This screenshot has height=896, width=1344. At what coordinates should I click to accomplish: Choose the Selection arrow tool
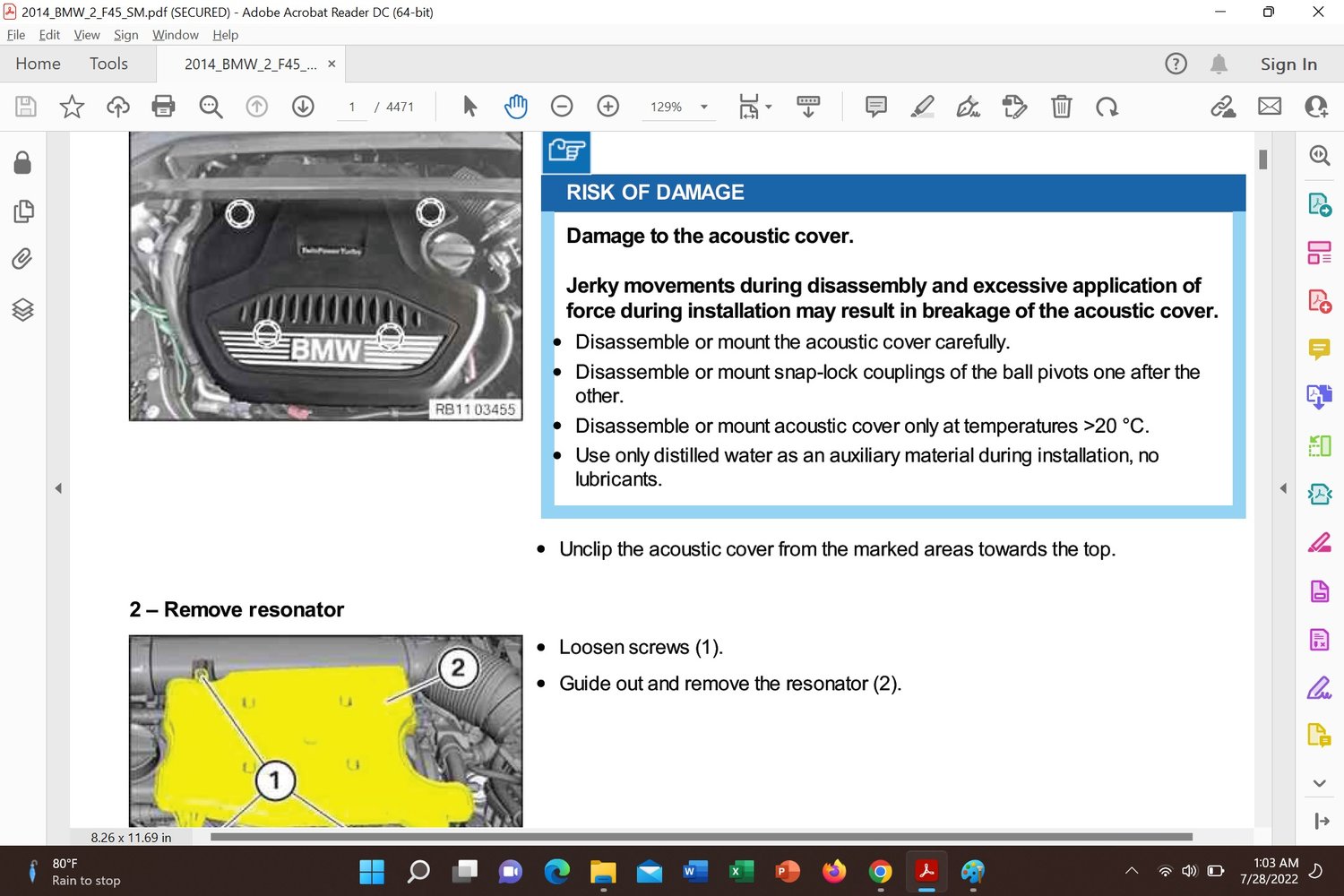[x=470, y=107]
